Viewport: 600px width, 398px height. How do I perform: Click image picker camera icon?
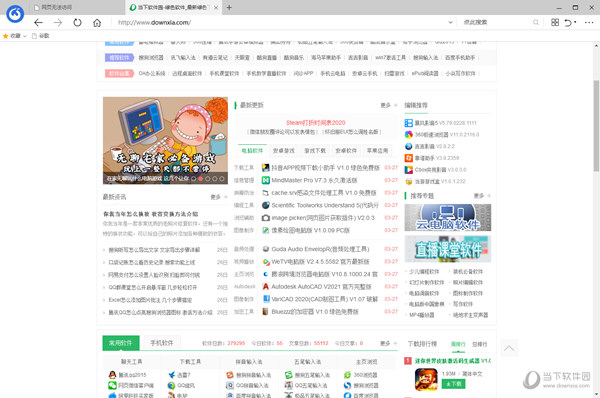[x=266, y=218]
